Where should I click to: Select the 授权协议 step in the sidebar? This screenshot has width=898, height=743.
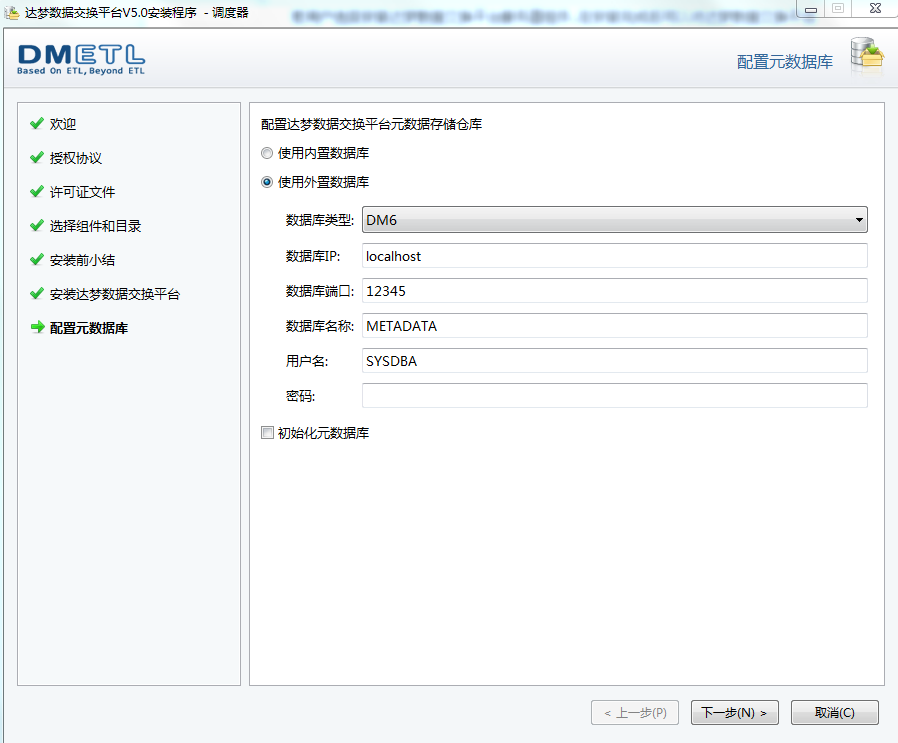76,158
